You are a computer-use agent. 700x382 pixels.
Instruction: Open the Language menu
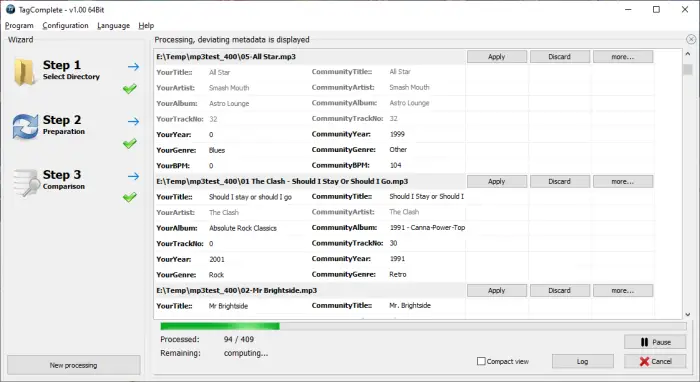click(x=113, y=25)
